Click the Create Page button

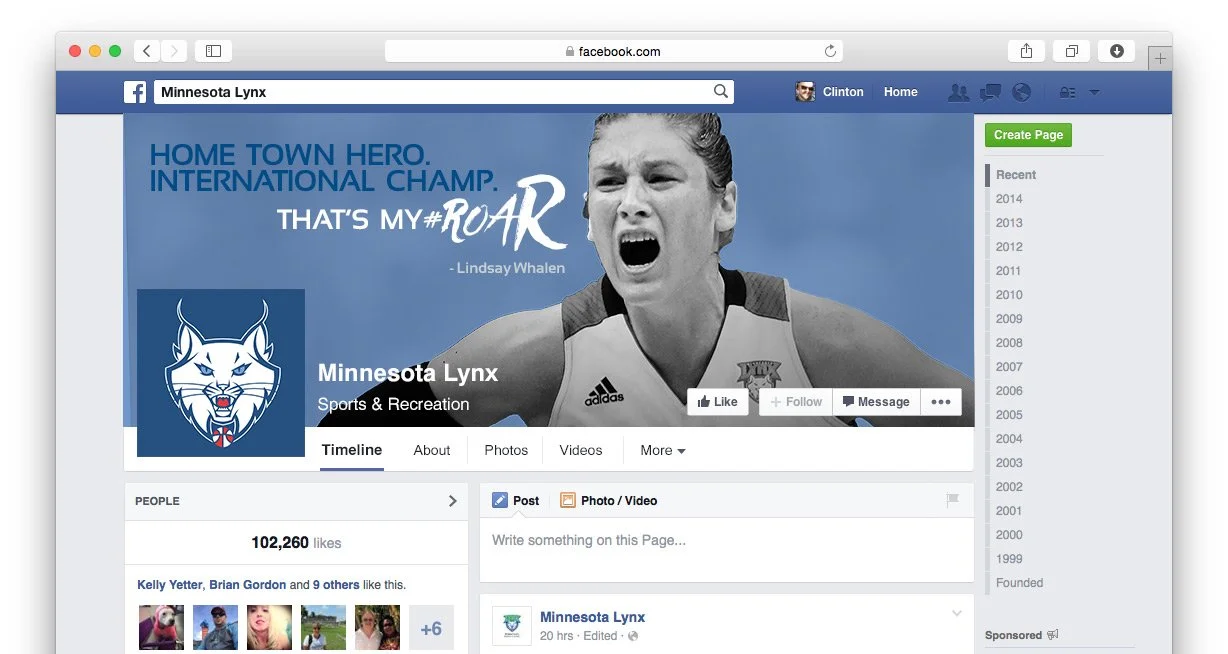coord(1028,135)
